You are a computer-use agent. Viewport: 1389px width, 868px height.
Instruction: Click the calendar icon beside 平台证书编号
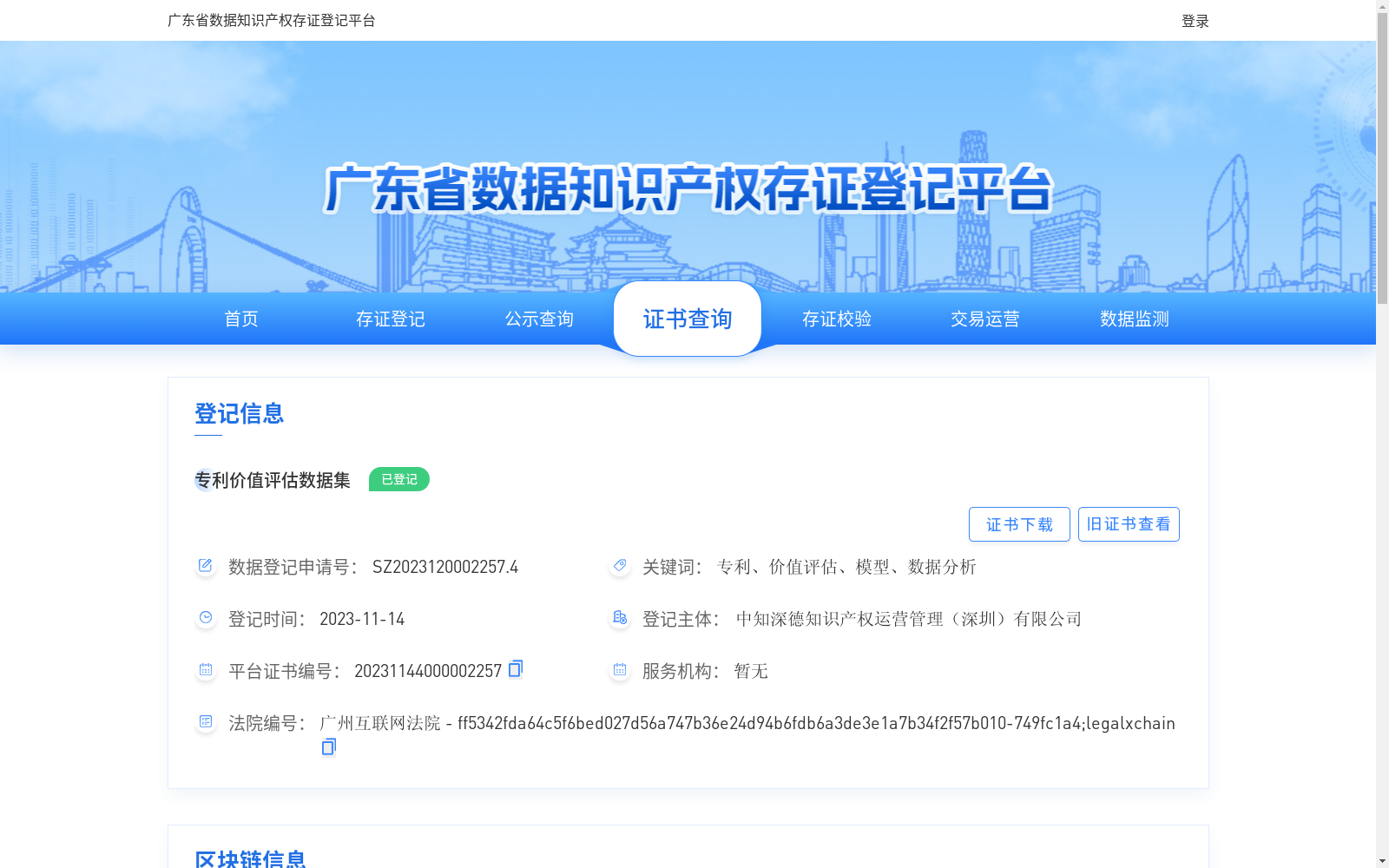pos(205,670)
